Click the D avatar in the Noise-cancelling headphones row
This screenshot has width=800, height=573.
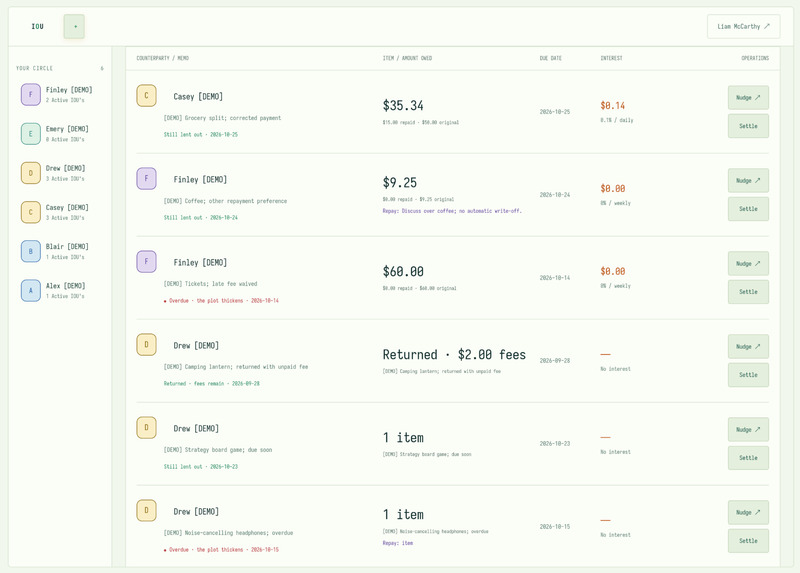click(146, 510)
